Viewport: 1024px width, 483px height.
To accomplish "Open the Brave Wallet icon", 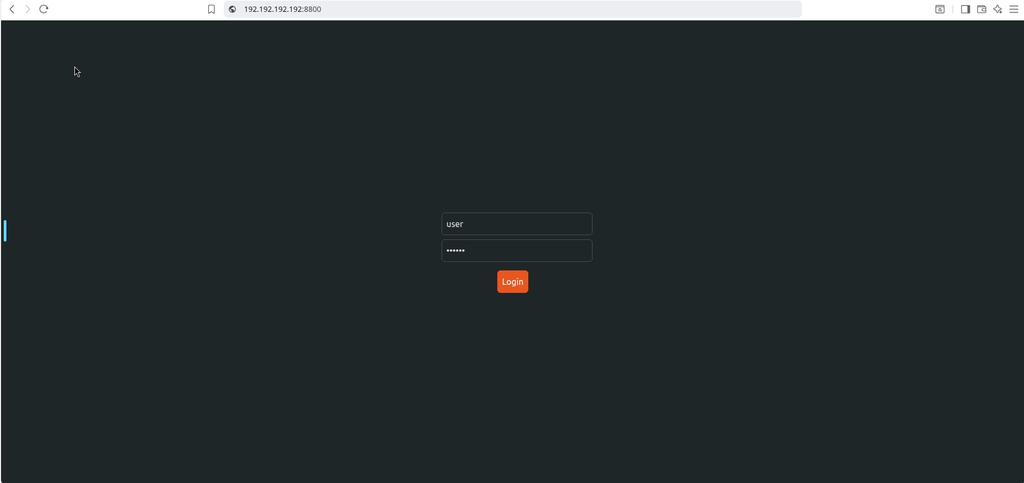I will [x=982, y=9].
